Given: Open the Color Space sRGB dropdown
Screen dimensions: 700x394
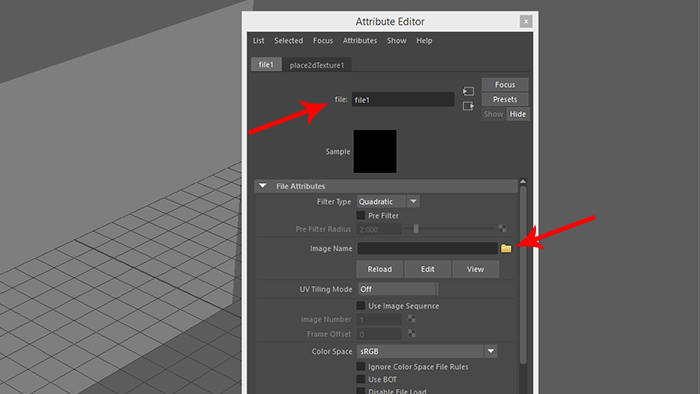Looking at the screenshot, I should click(x=427, y=351).
